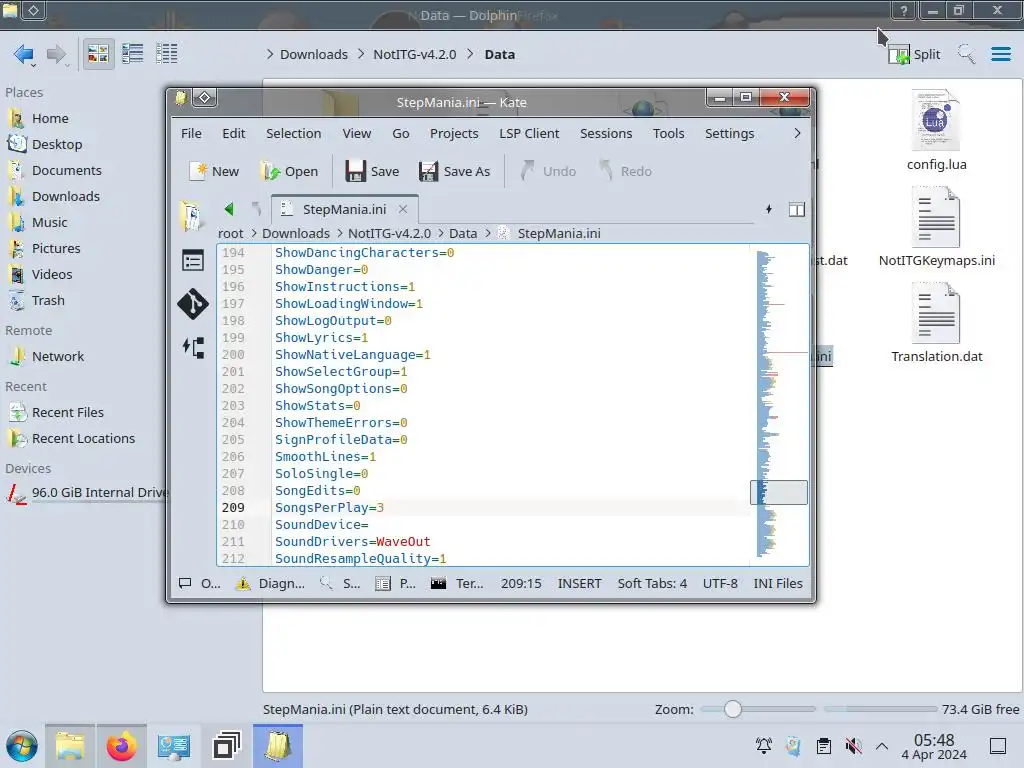Click the muted volume tray icon
This screenshot has width=1024, height=768.
(x=853, y=746)
